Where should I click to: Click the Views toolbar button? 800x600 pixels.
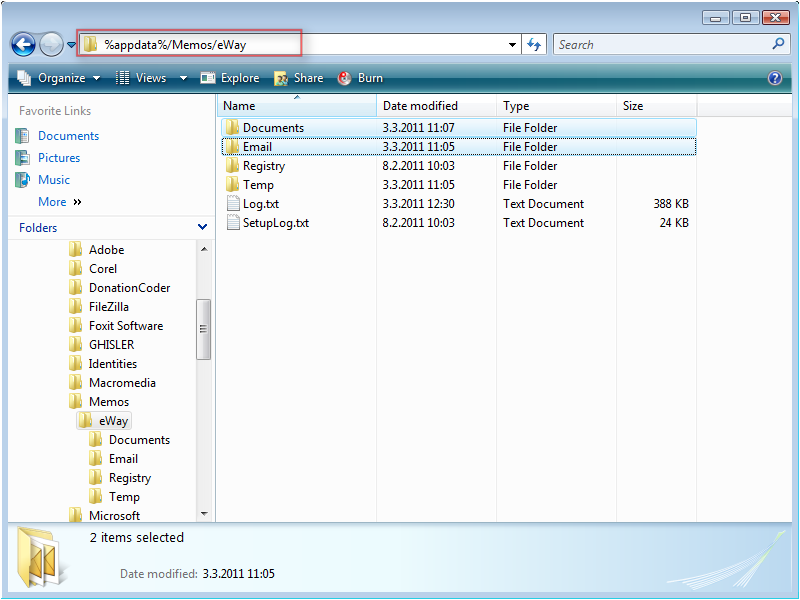coord(141,78)
